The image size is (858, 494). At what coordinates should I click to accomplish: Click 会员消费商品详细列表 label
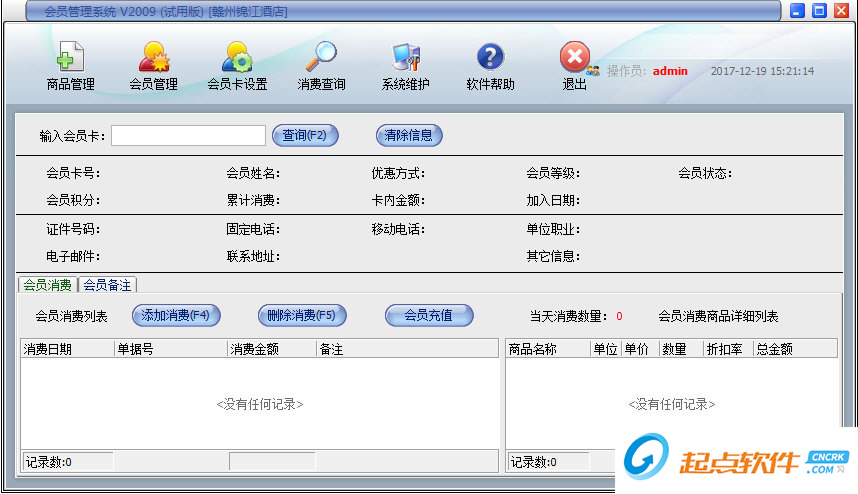(718, 316)
